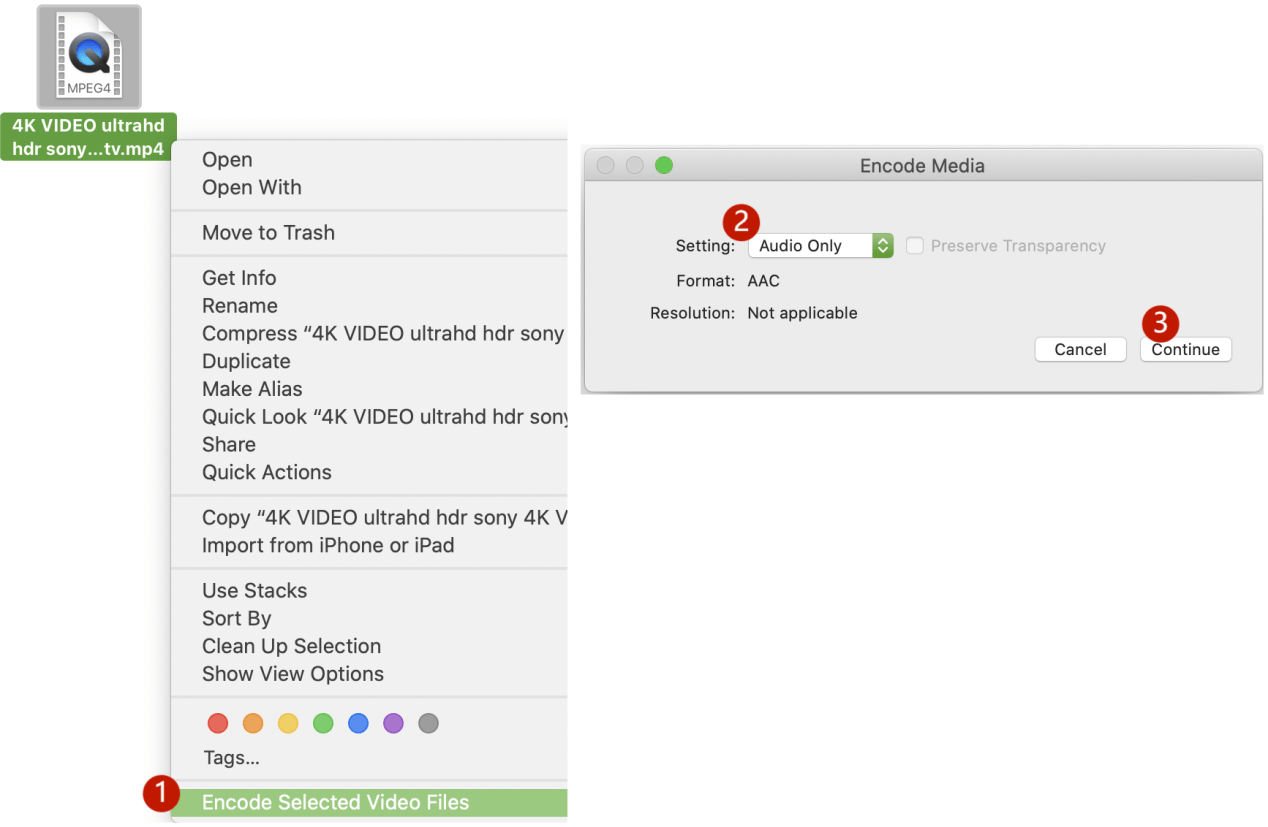Screen dimensions: 1268x827
Task: Pick the gray tag color dot
Action: point(428,723)
